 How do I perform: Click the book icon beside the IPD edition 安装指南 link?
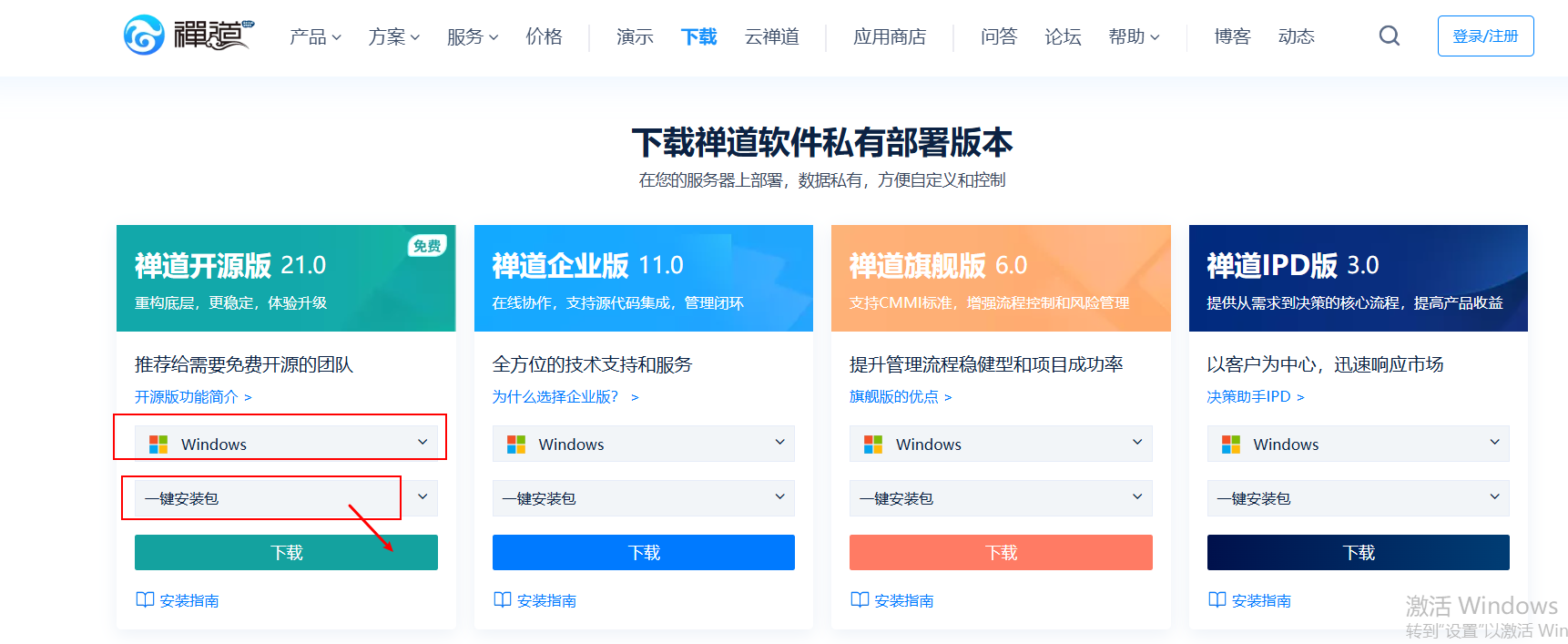(1217, 599)
